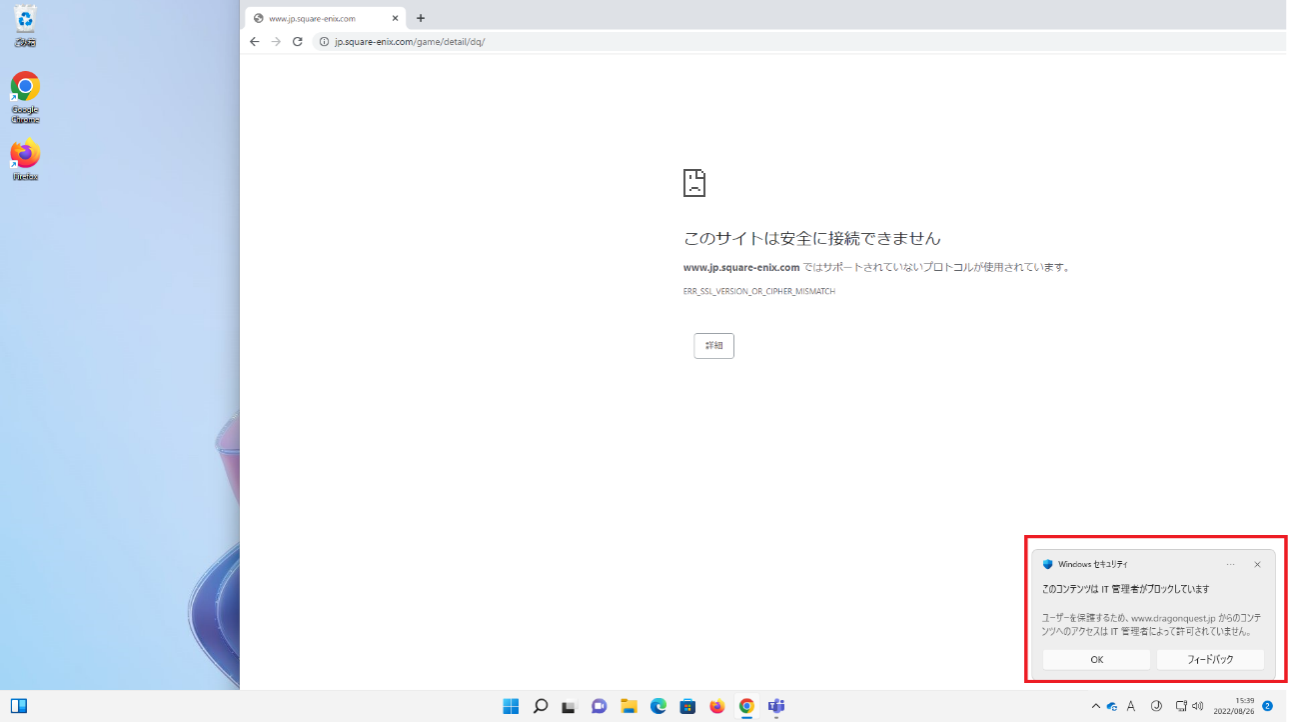This screenshot has width=1292, height=727.
Task: Reload the page in Chrome
Action: 297,42
